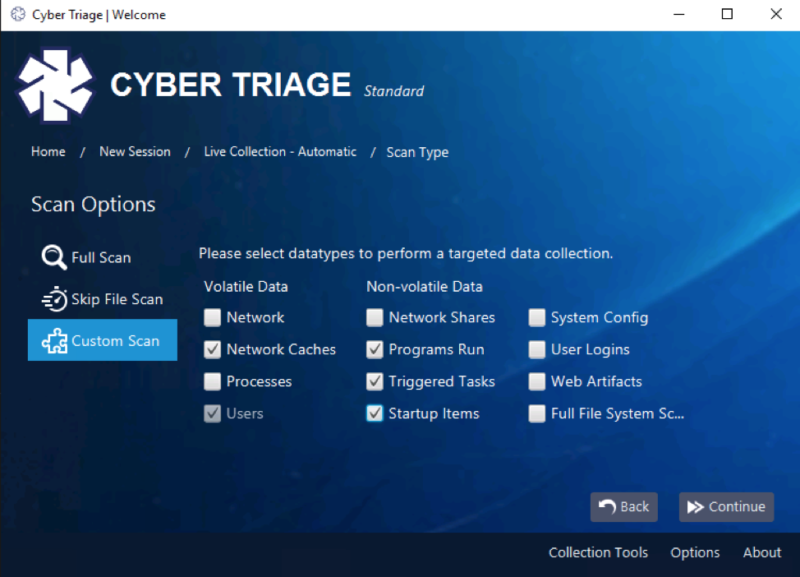This screenshot has width=800, height=577.
Task: Click the Continue button
Action: (x=726, y=507)
